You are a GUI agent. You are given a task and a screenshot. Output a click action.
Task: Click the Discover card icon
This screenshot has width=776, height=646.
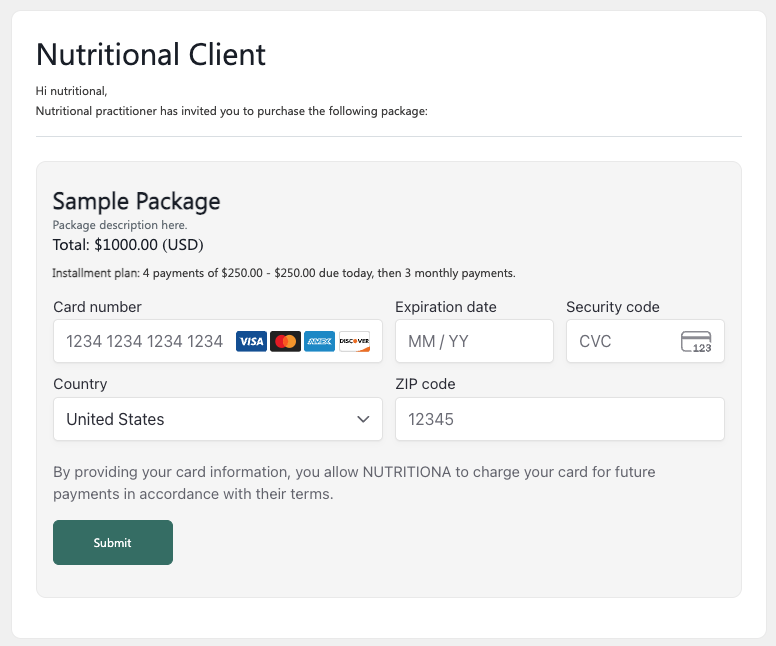click(x=354, y=341)
